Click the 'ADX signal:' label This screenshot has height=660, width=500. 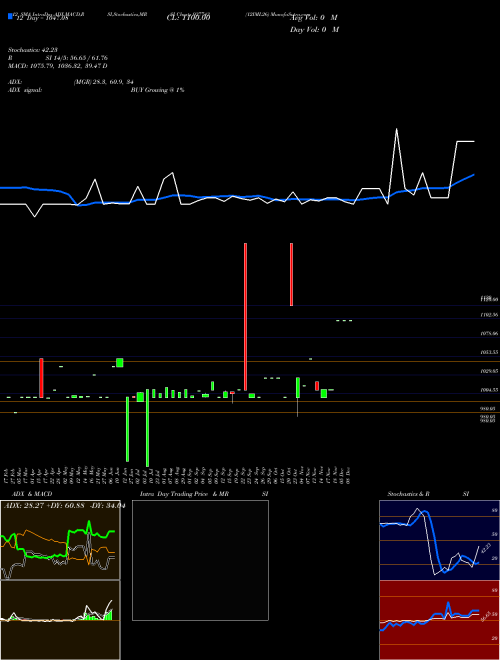(25, 90)
